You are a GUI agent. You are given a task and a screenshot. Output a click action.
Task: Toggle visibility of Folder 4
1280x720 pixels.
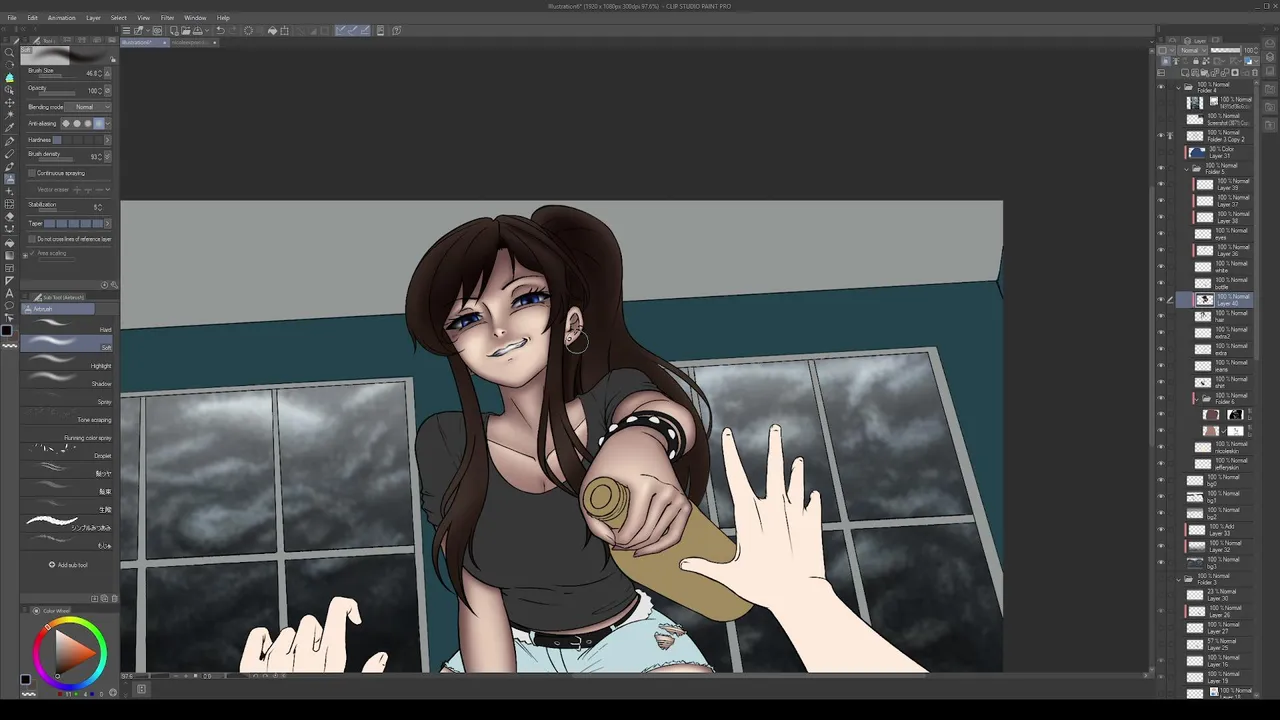coord(1161,87)
